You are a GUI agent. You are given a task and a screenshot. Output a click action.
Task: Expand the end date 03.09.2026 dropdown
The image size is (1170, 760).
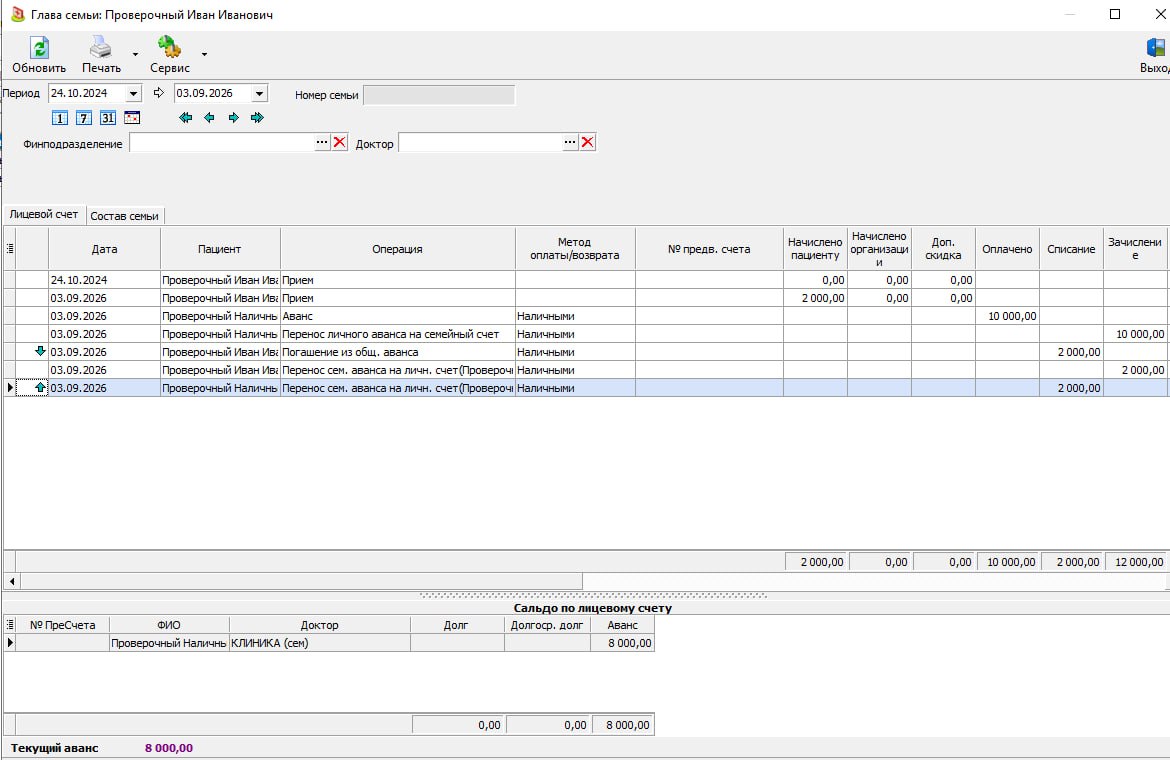pos(259,94)
